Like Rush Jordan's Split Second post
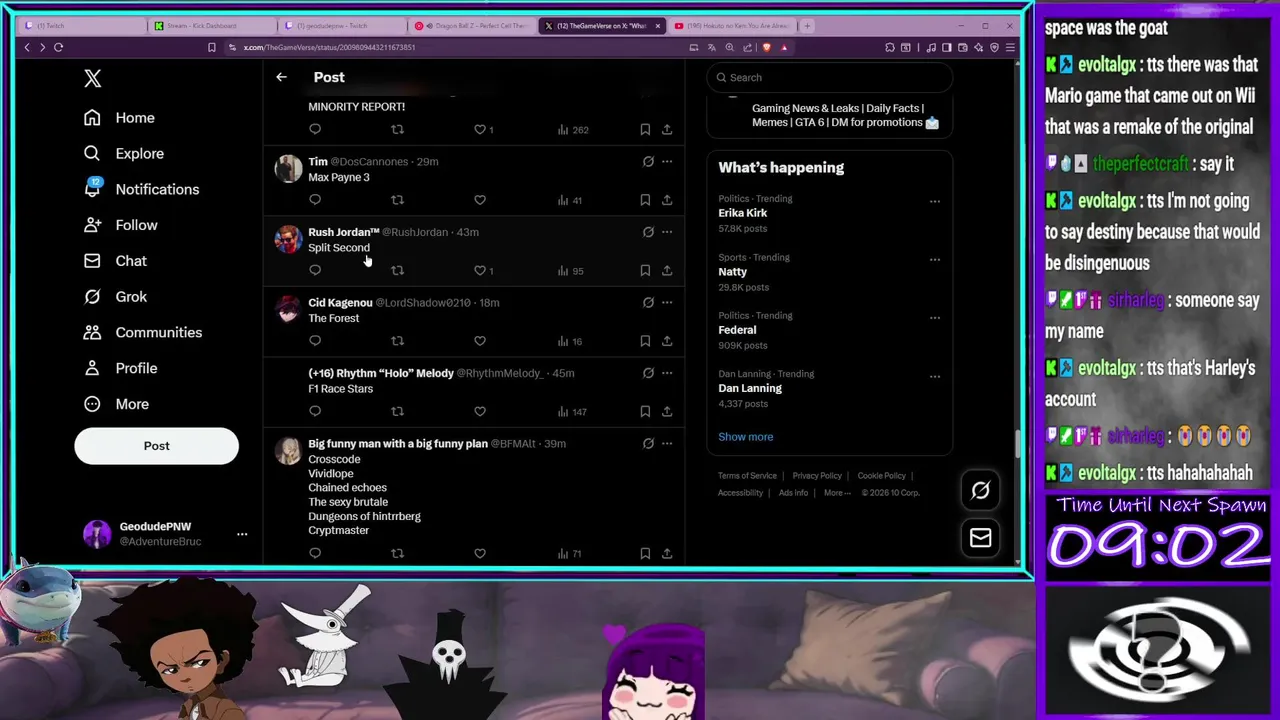Screen dimensions: 1280x720 click(480, 270)
